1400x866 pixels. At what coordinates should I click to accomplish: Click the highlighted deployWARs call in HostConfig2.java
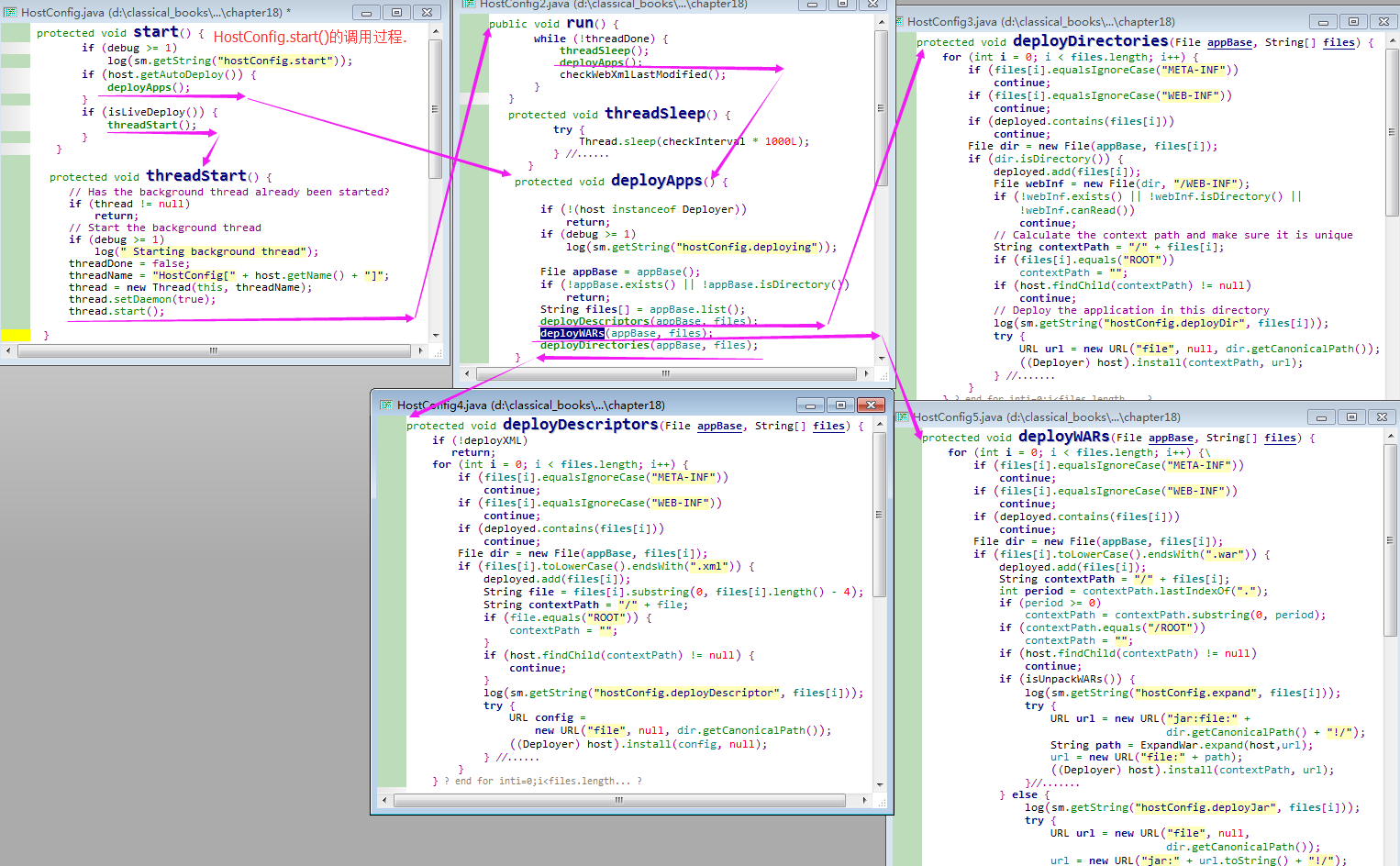[x=572, y=333]
